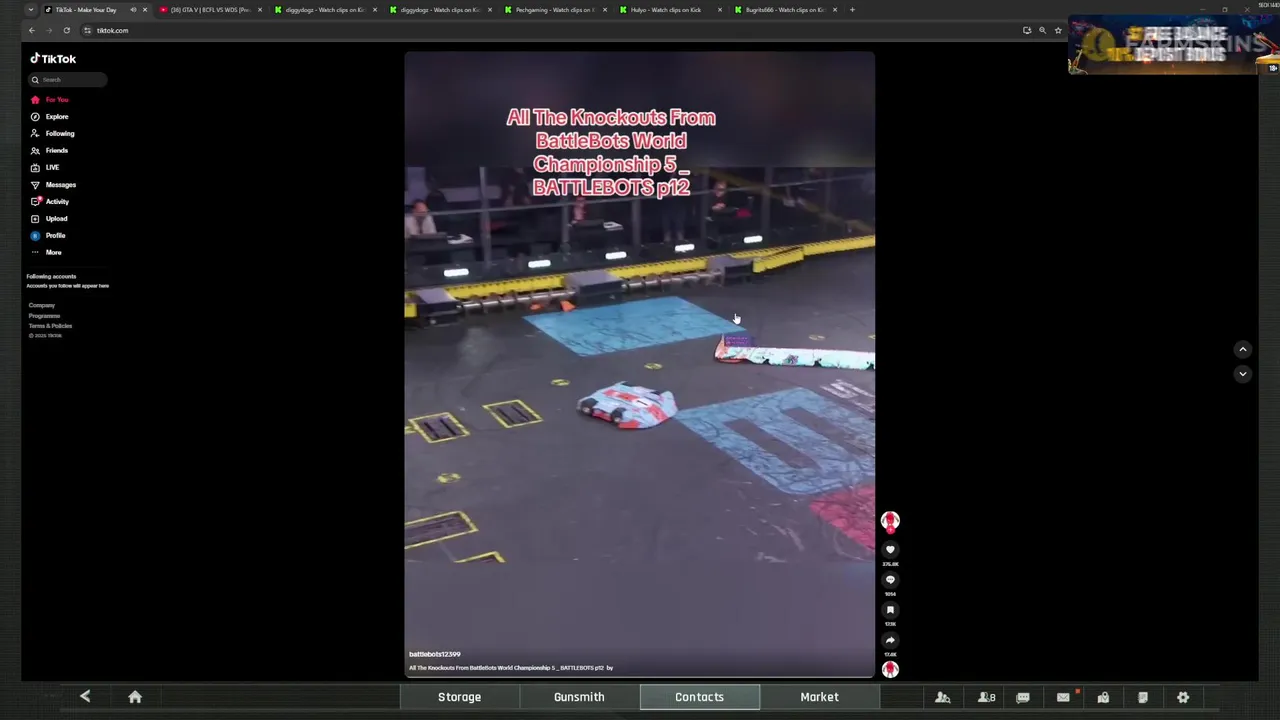The height and width of the screenshot is (720, 1280).
Task: Open the game mail inbox
Action: click(x=1063, y=697)
